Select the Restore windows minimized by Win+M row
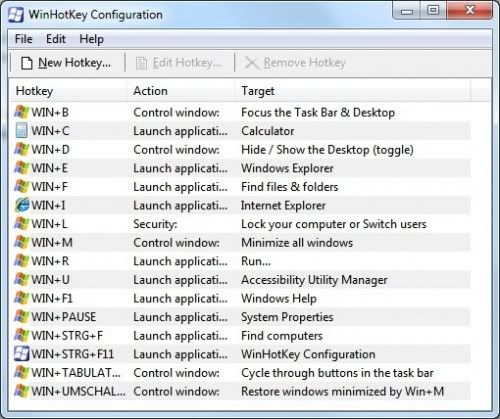 [242, 391]
